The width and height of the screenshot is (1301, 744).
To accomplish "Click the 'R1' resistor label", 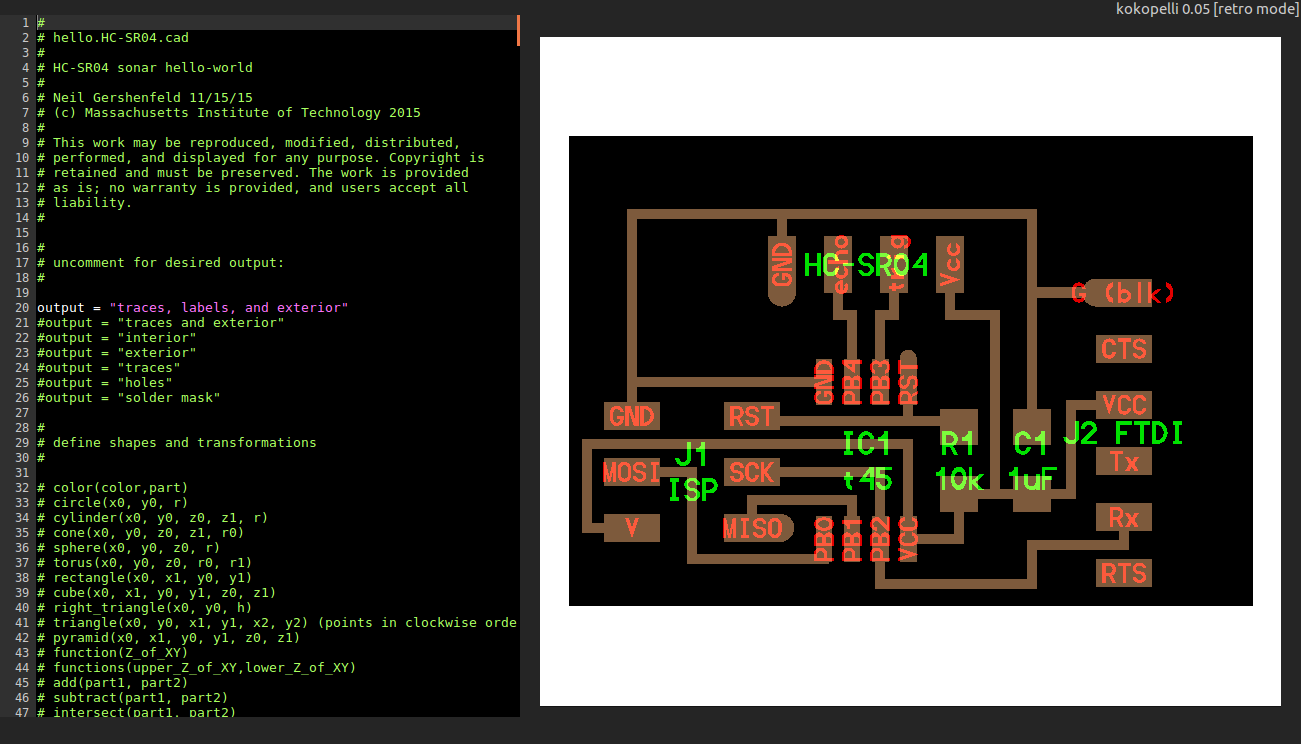I will [958, 442].
